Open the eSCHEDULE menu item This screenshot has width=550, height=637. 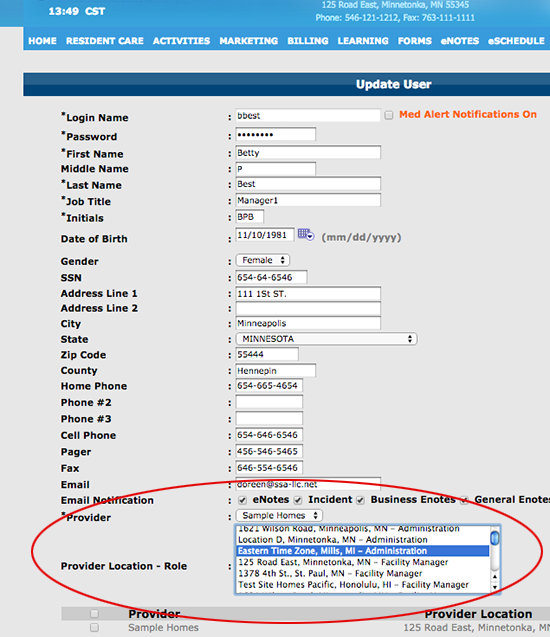click(516, 41)
